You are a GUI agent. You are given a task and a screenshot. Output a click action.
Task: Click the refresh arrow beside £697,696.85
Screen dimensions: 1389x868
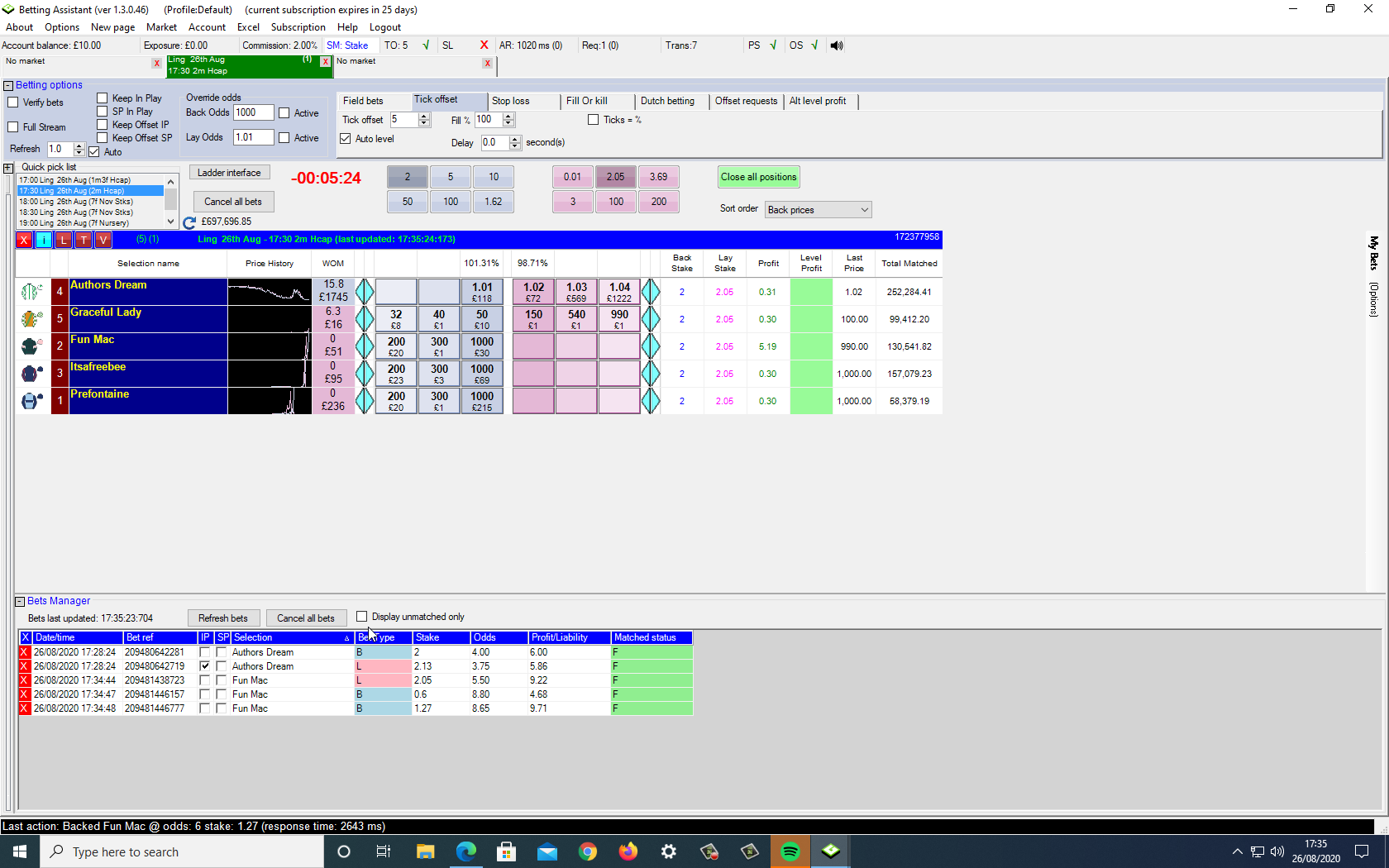(189, 222)
